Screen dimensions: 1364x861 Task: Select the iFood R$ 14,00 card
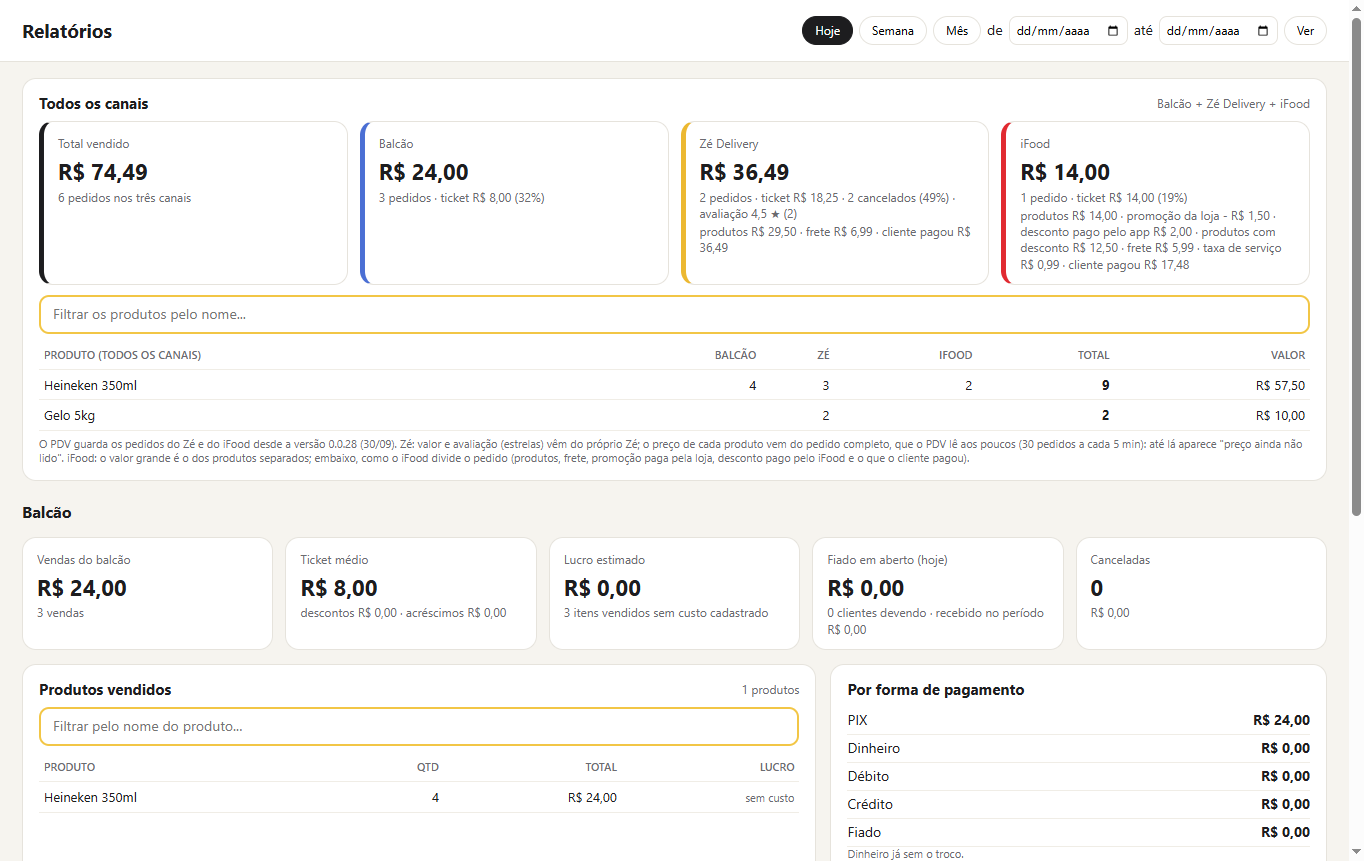click(x=1155, y=203)
